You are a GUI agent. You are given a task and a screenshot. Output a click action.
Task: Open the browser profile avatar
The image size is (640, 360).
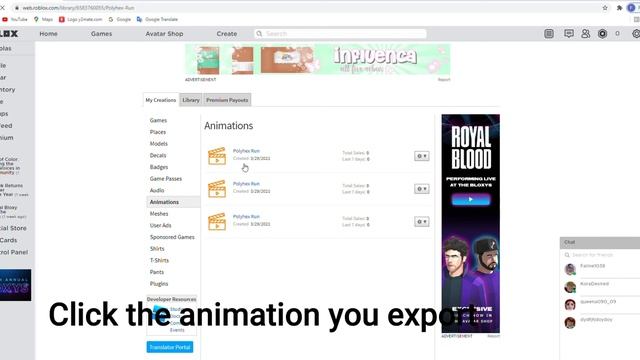pos(631,8)
